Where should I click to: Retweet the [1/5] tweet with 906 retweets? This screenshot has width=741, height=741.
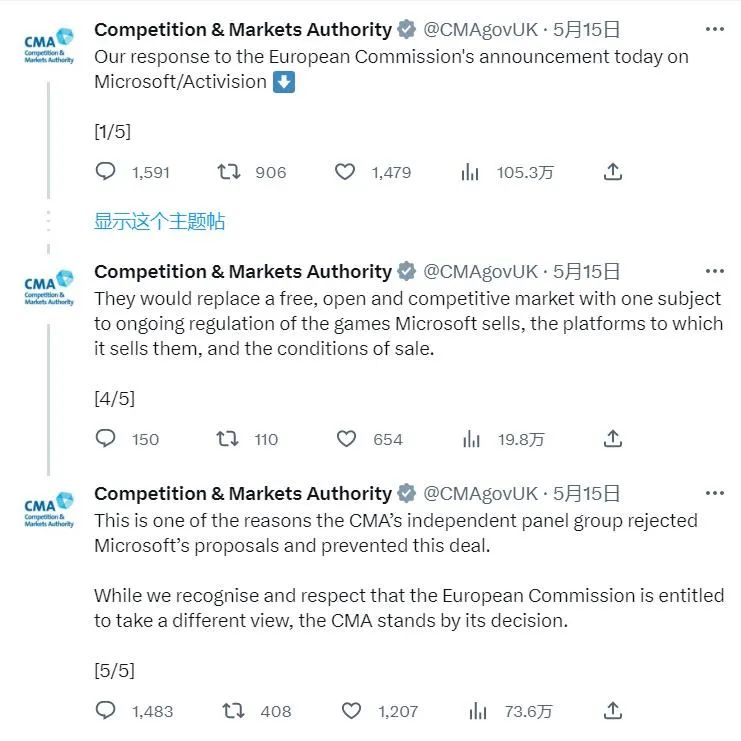[x=229, y=172]
